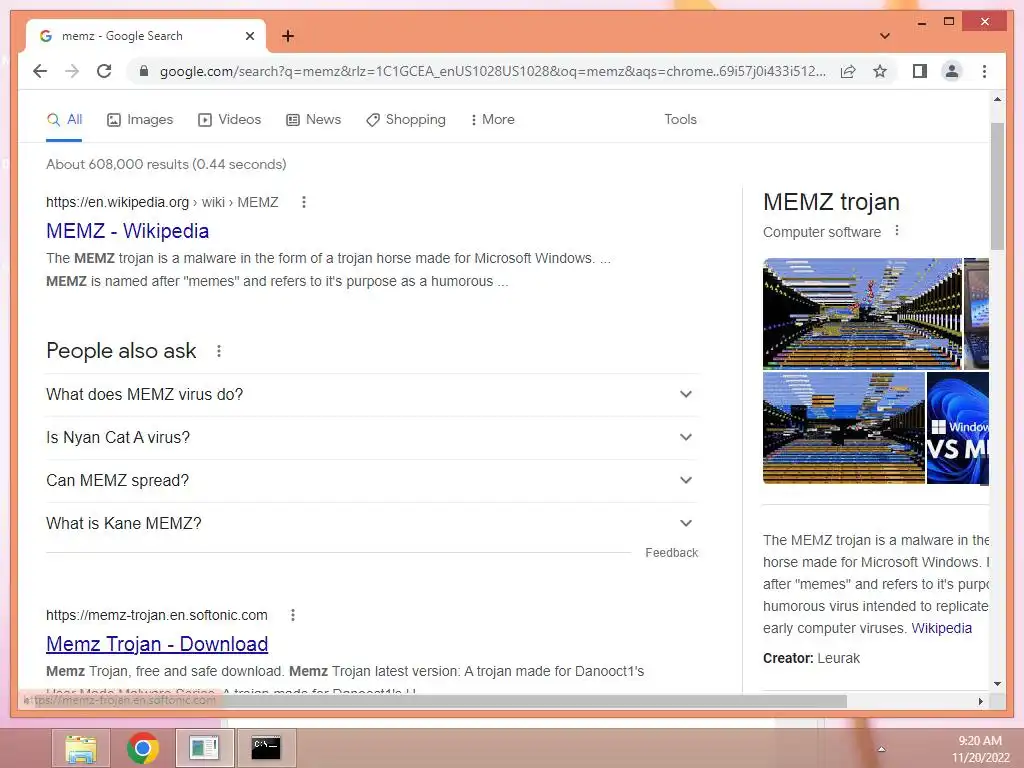Click the Leurak creator name

pos(839,658)
